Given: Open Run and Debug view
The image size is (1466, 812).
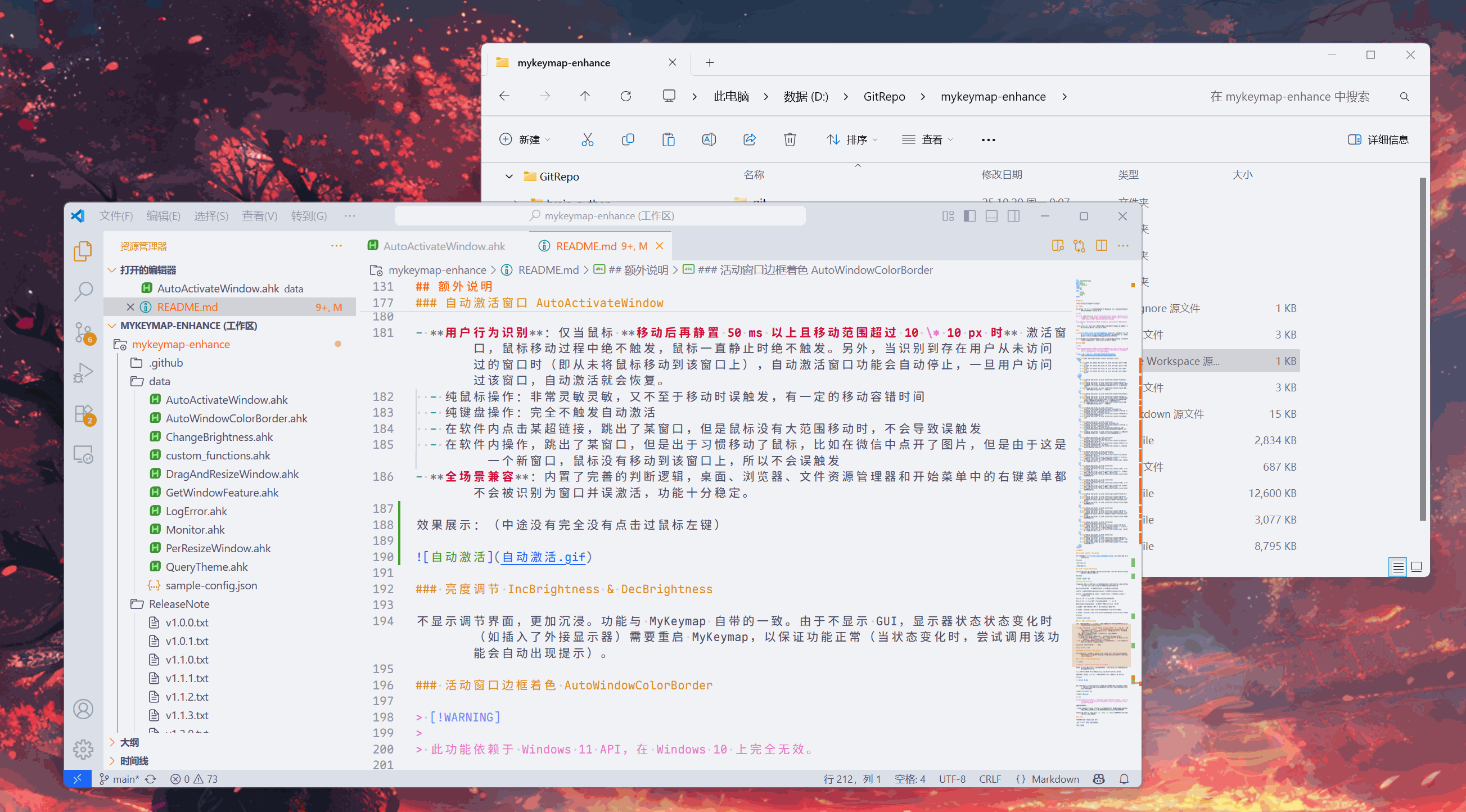Looking at the screenshot, I should click(83, 373).
